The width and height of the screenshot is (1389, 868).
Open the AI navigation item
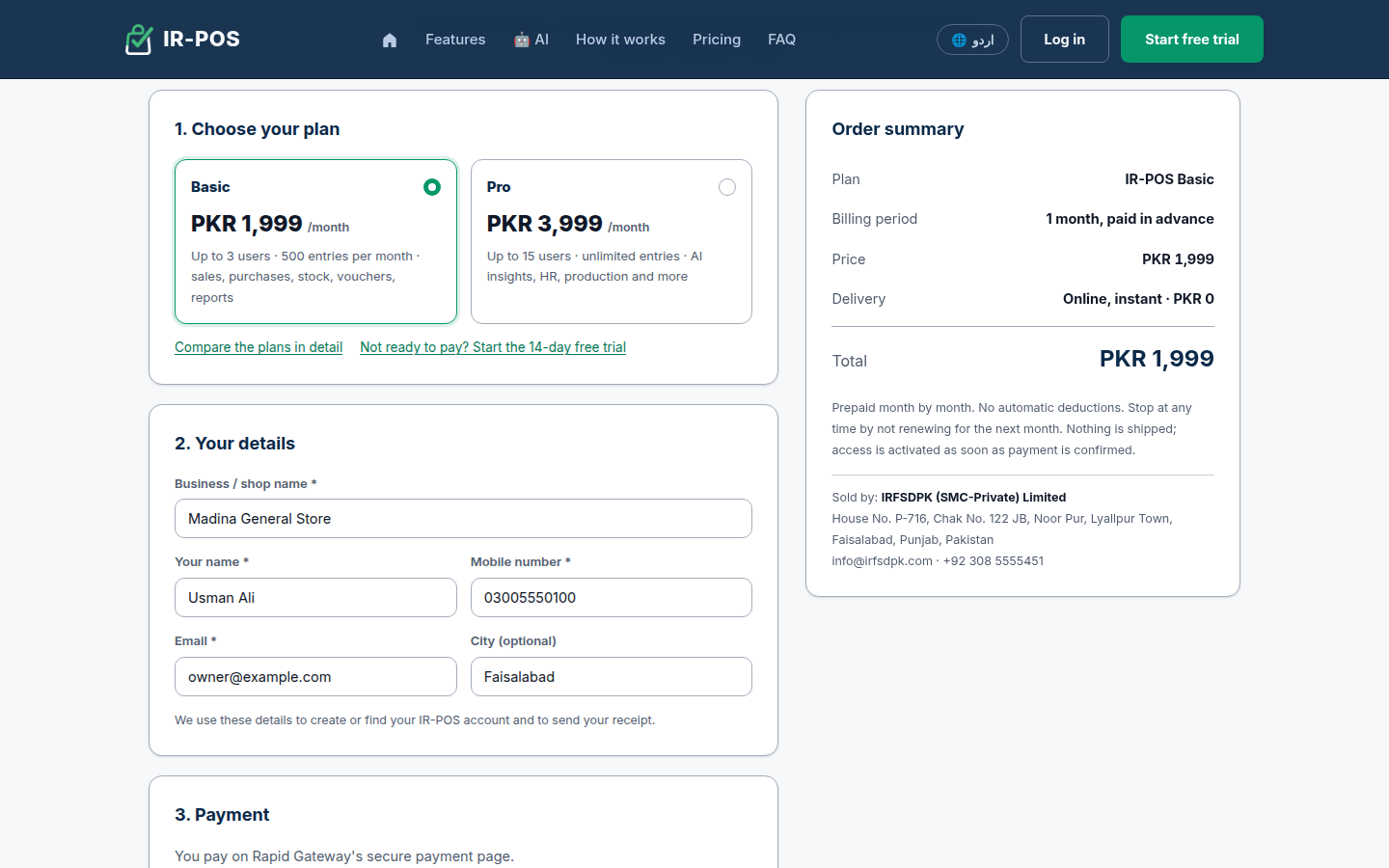[531, 40]
